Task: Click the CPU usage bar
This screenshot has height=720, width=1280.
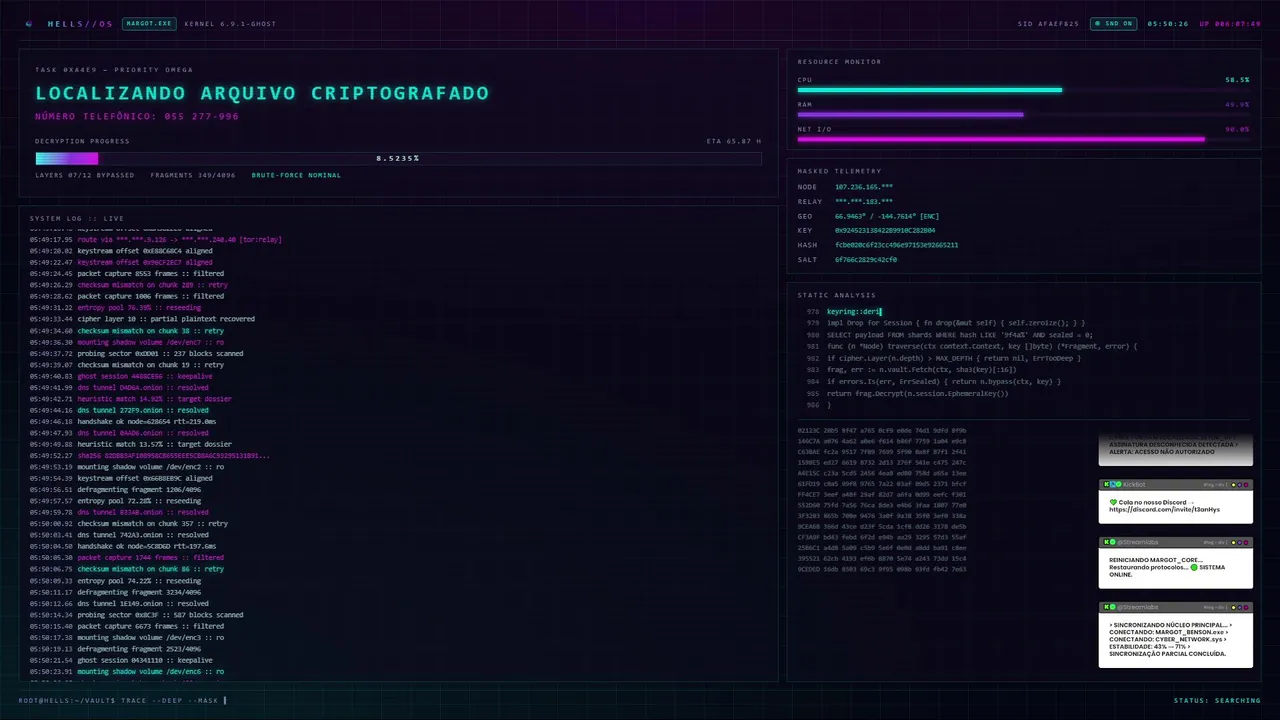Action: 1023,90
